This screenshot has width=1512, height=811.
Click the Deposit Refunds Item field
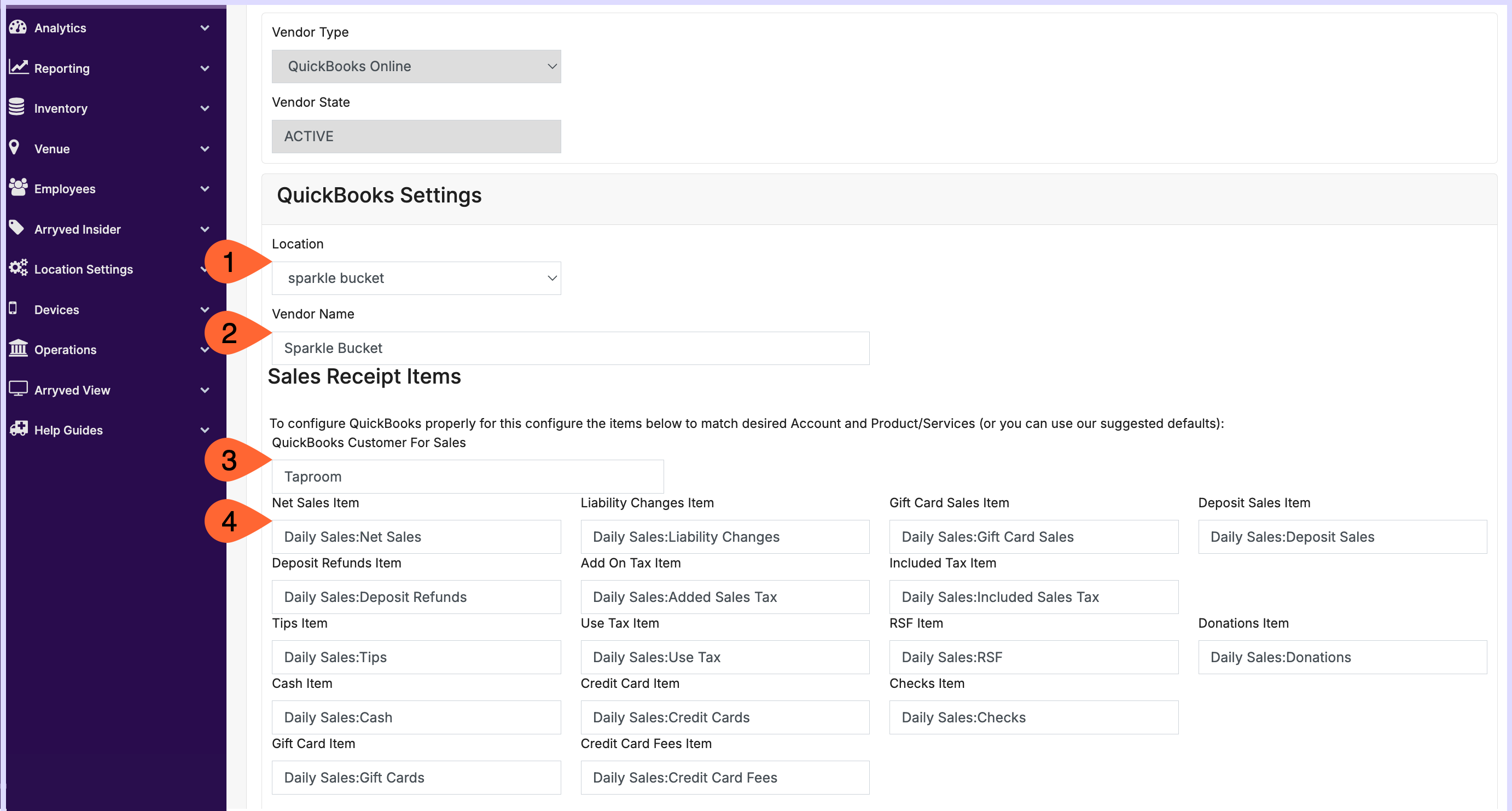[x=416, y=596]
